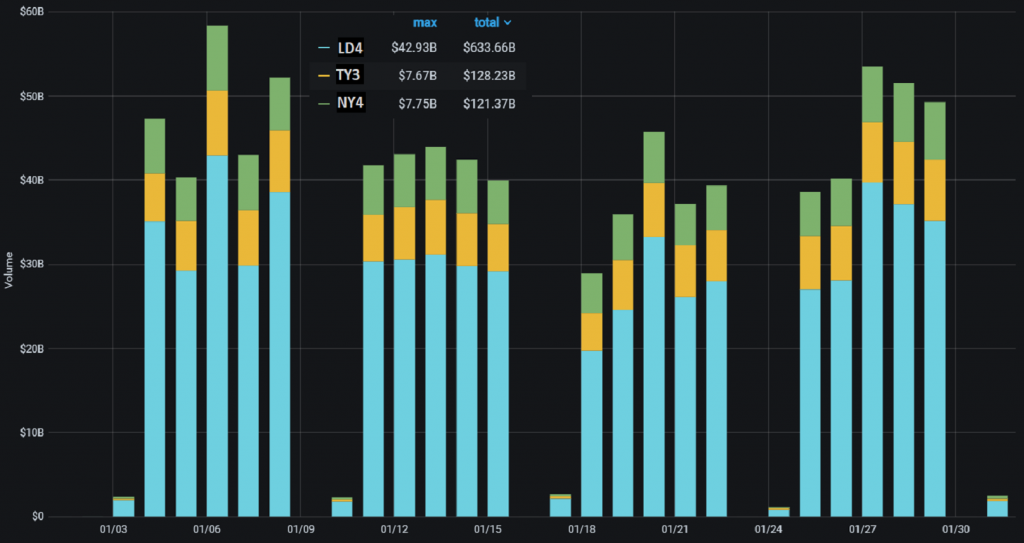The width and height of the screenshot is (1024, 543).
Task: Select NY4 max value $7.75B
Action: pyautogui.click(x=417, y=103)
